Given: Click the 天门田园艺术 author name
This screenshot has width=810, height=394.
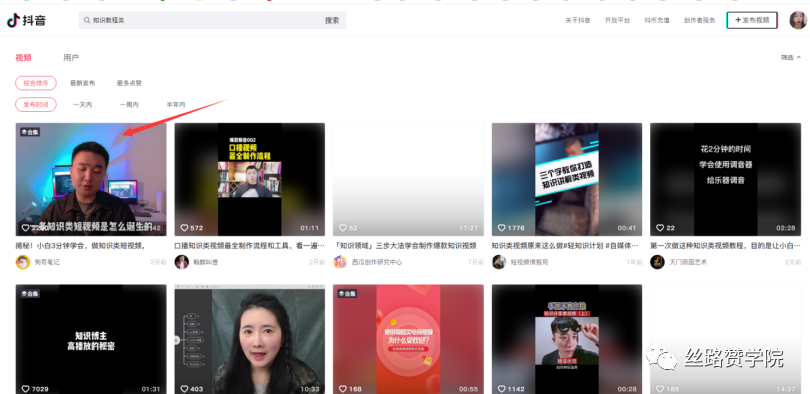Looking at the screenshot, I should click(x=688, y=262).
